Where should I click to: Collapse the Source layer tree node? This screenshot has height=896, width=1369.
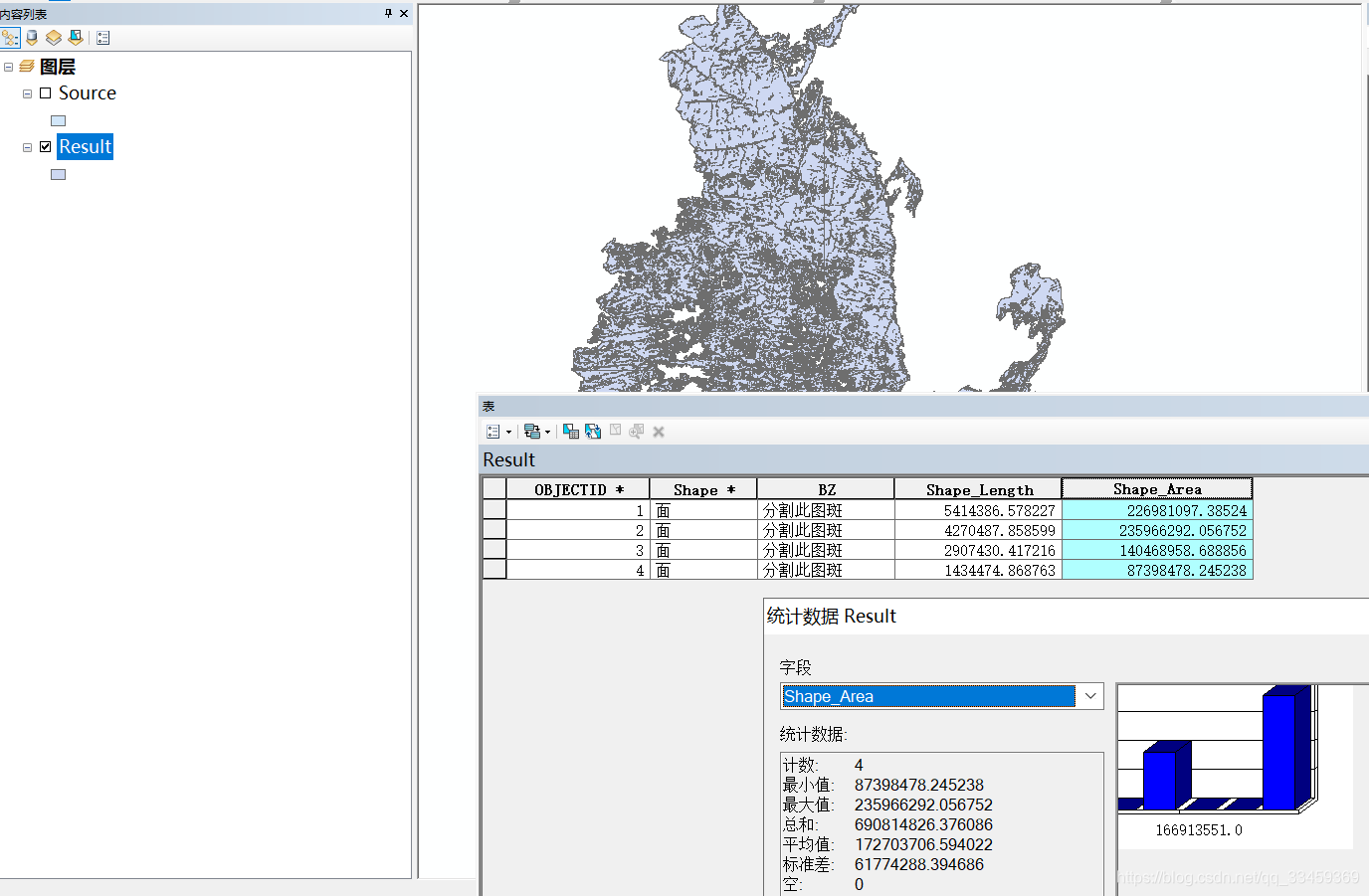[x=27, y=92]
